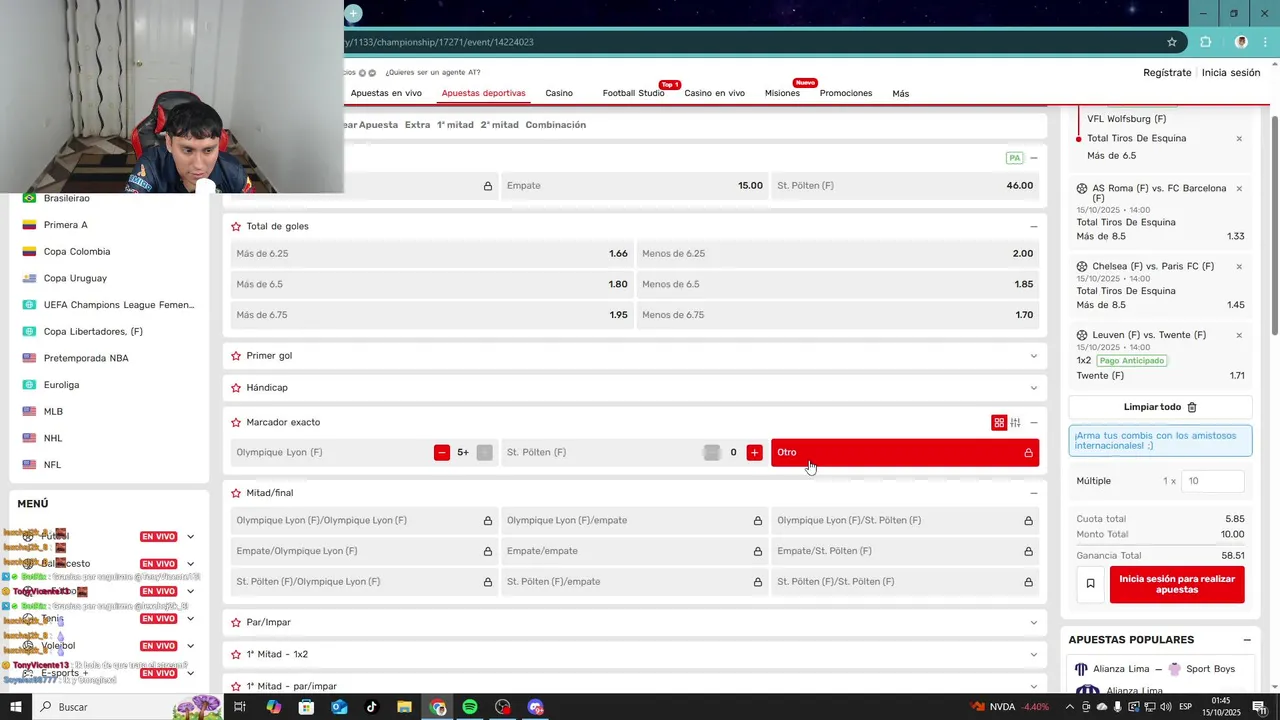Select the Otro exact score button
1280x720 pixels.
pos(905,453)
